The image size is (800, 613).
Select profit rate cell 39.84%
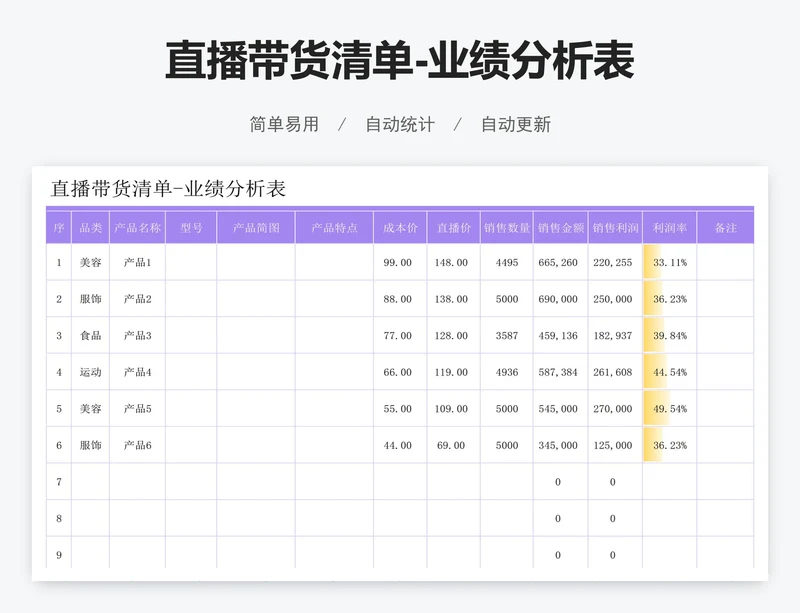click(x=670, y=336)
